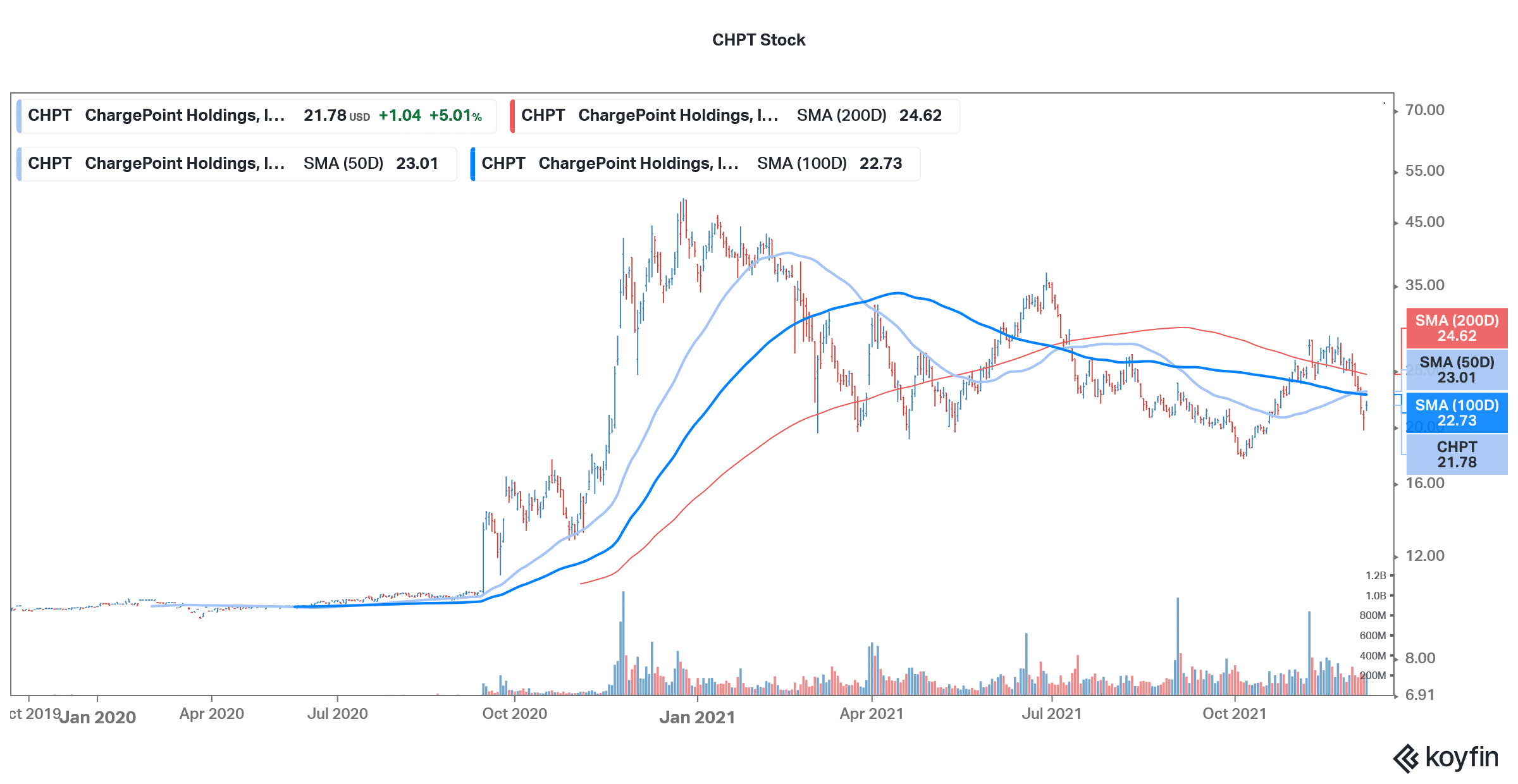Click the Apr 2021 date axis label
The height and width of the screenshot is (784, 1518).
pyautogui.click(x=871, y=714)
